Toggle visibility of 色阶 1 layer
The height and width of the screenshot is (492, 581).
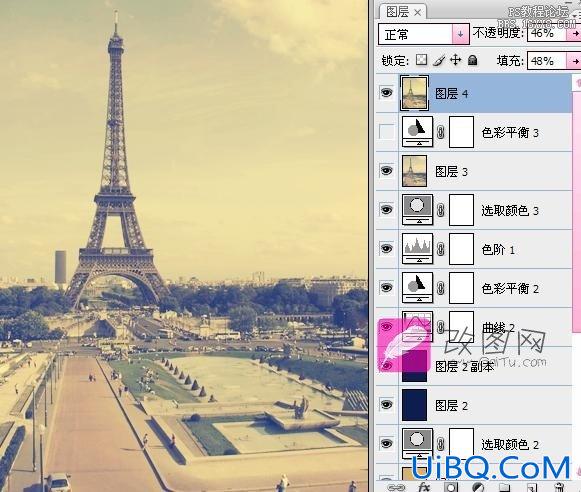tap(386, 248)
